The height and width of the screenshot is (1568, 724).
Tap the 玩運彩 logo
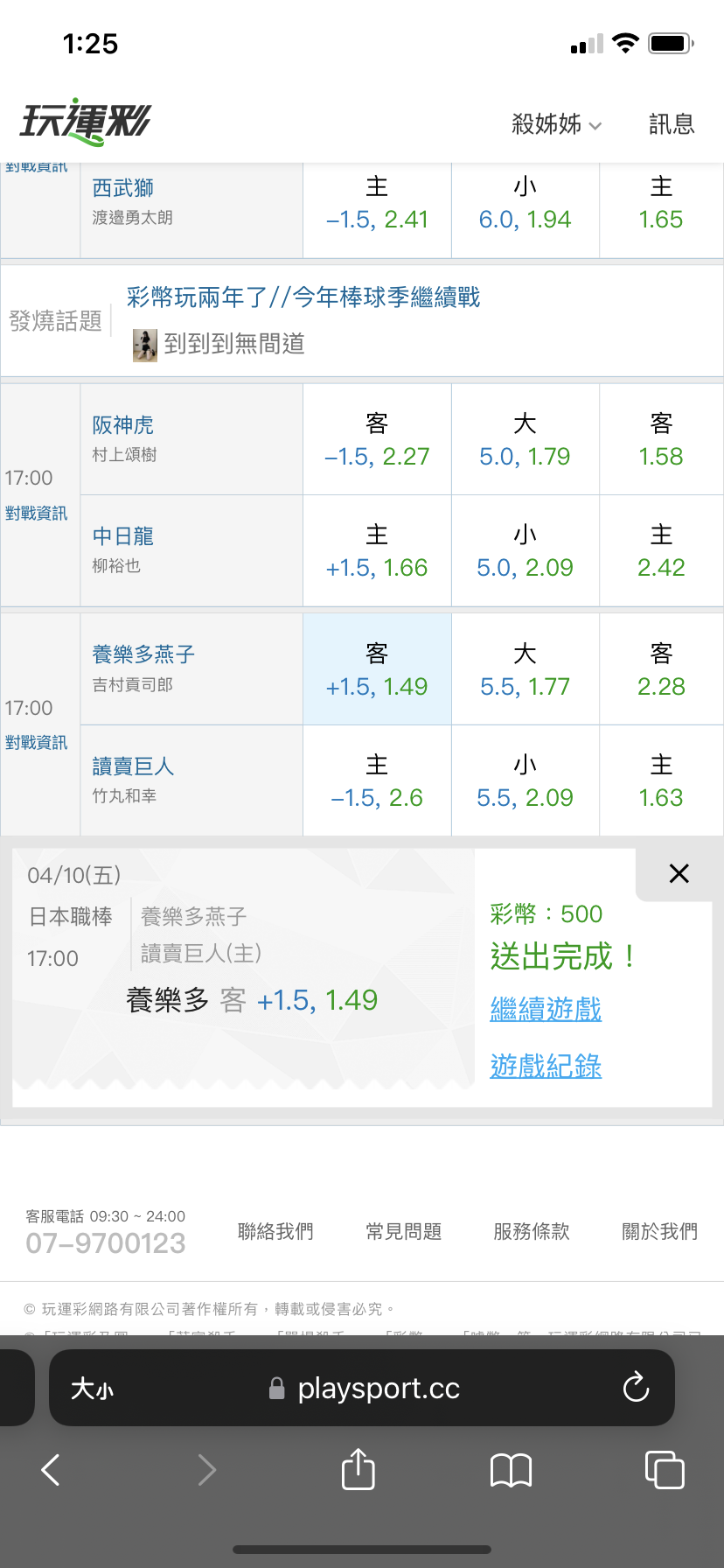click(x=86, y=122)
